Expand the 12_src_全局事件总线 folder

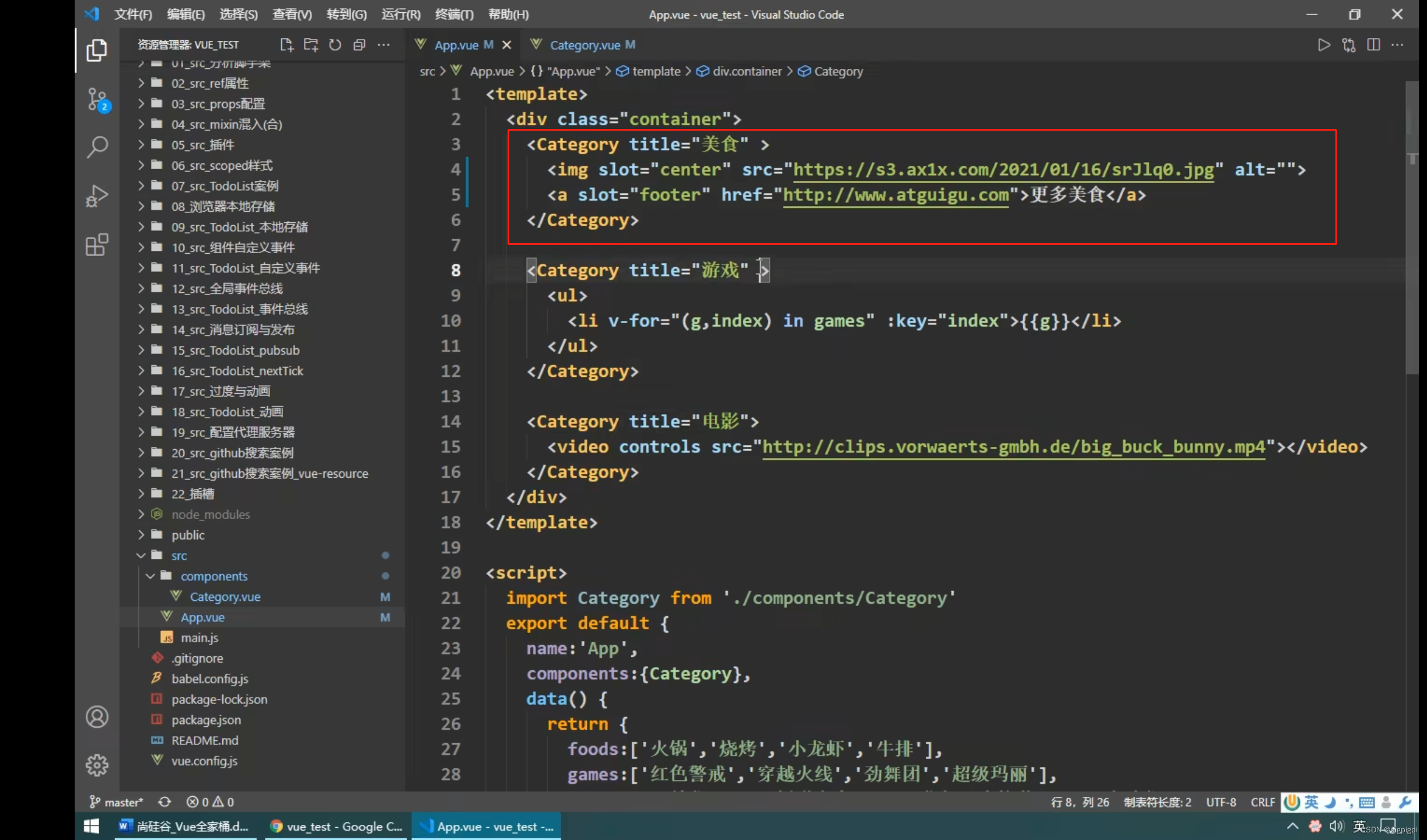[263, 289]
